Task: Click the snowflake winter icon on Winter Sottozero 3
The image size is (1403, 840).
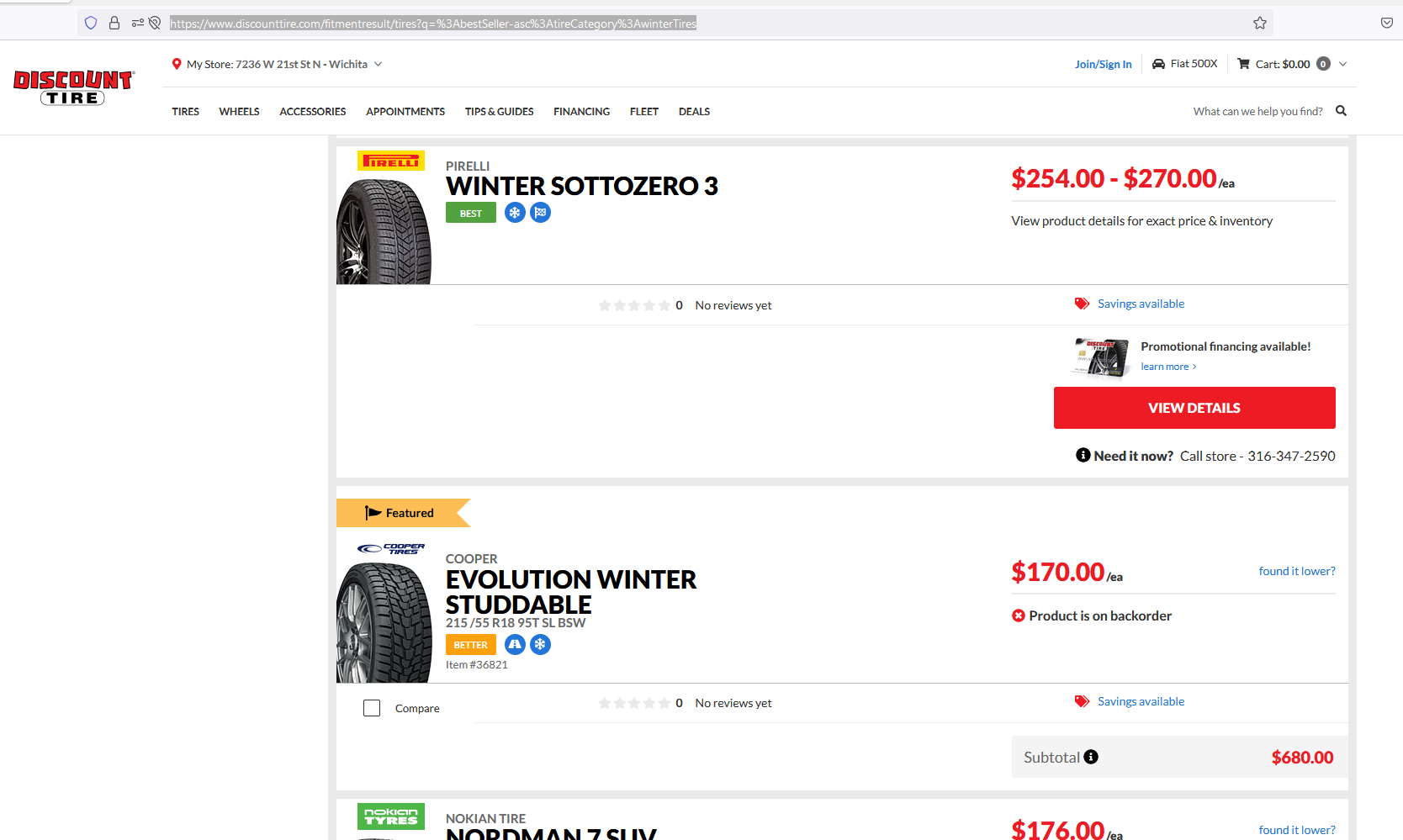Action: 515,212
